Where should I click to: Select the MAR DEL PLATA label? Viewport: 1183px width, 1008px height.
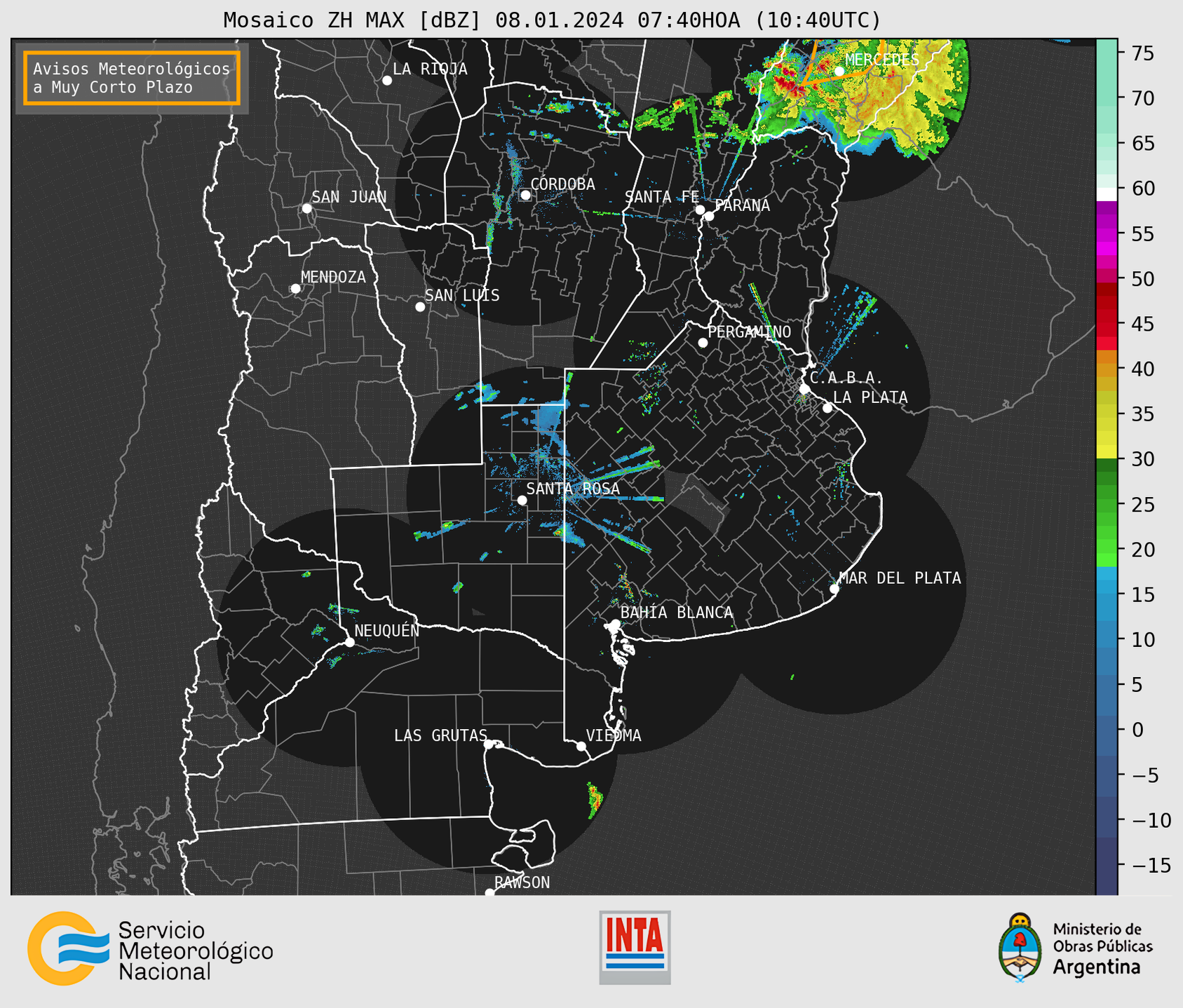click(900, 578)
